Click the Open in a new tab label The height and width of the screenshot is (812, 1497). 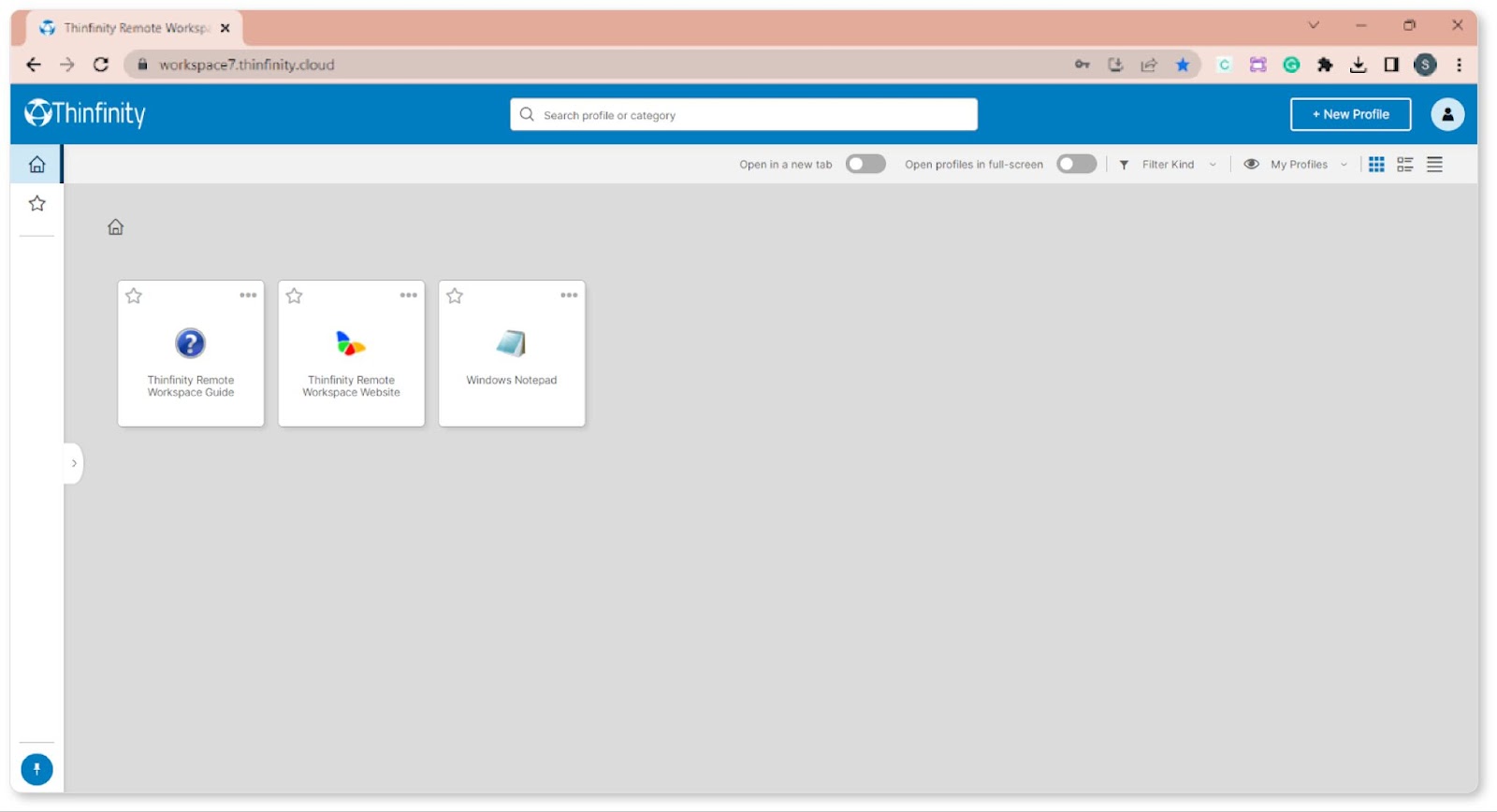tap(785, 165)
